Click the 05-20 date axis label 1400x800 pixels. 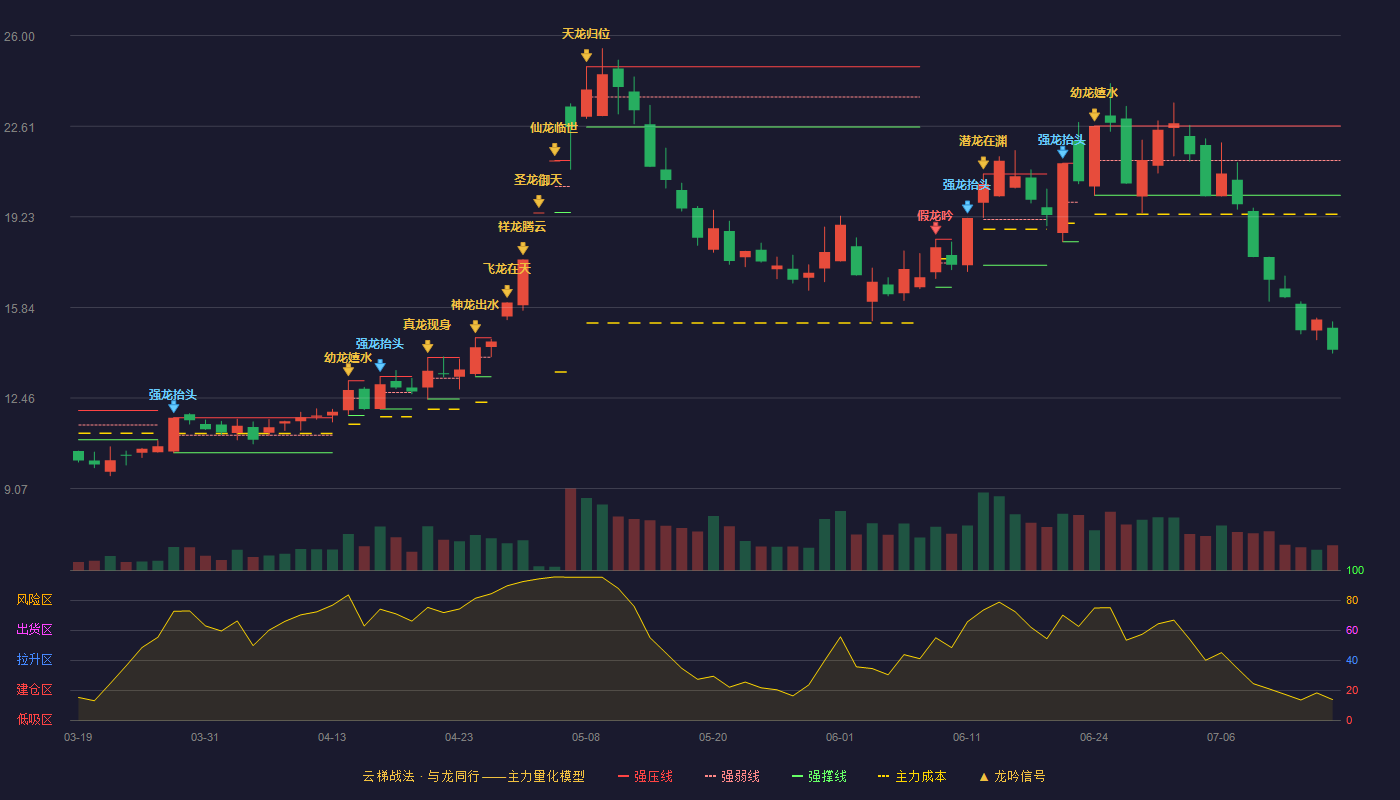[713, 737]
